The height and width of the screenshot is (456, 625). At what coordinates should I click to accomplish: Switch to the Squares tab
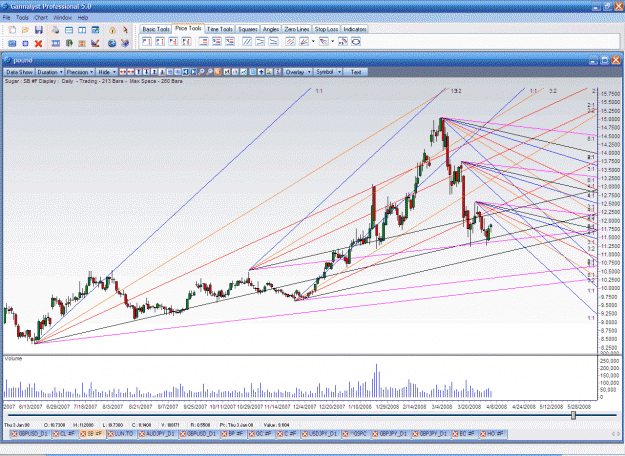(x=248, y=29)
